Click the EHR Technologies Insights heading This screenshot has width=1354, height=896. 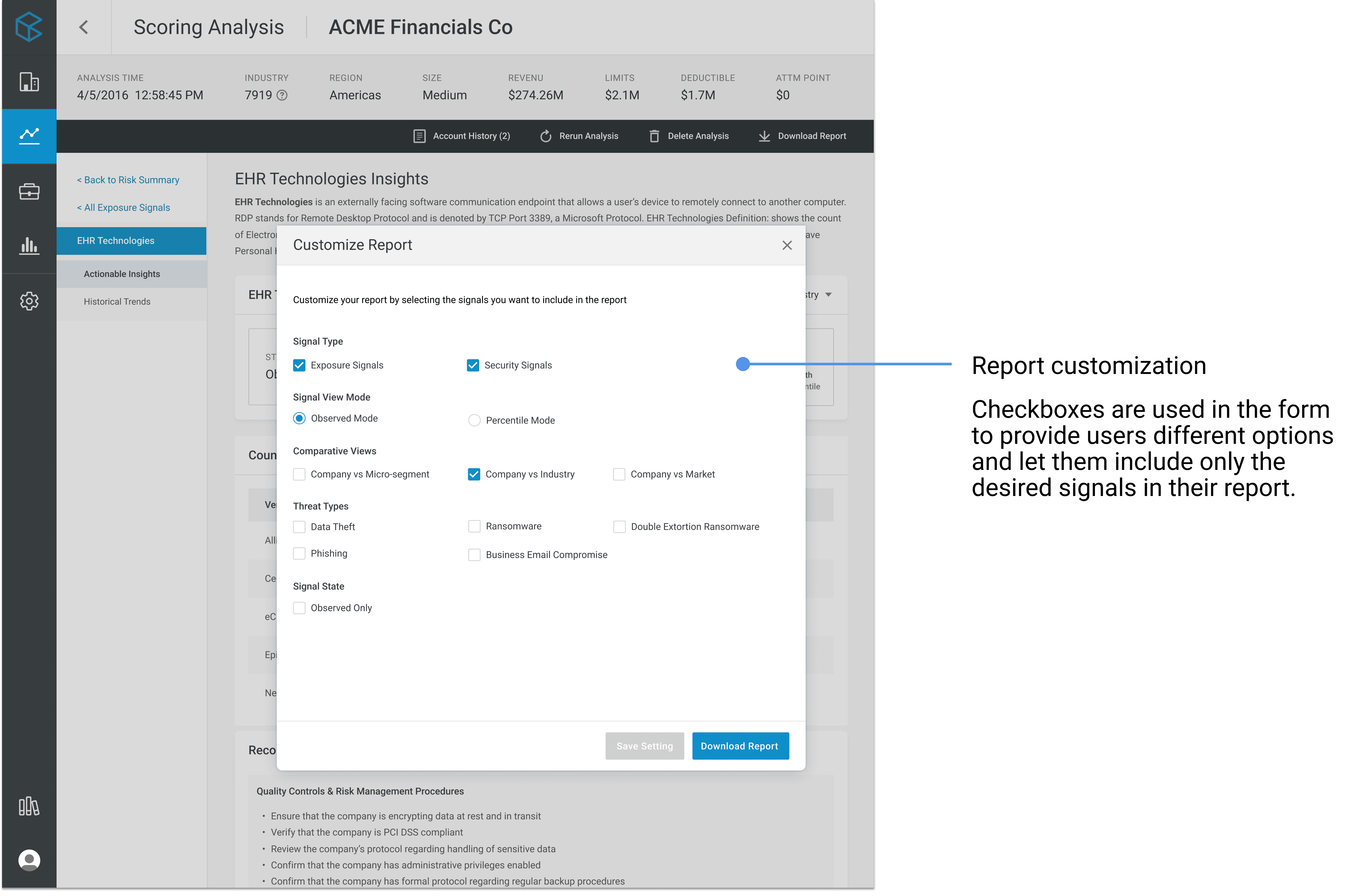click(x=332, y=179)
